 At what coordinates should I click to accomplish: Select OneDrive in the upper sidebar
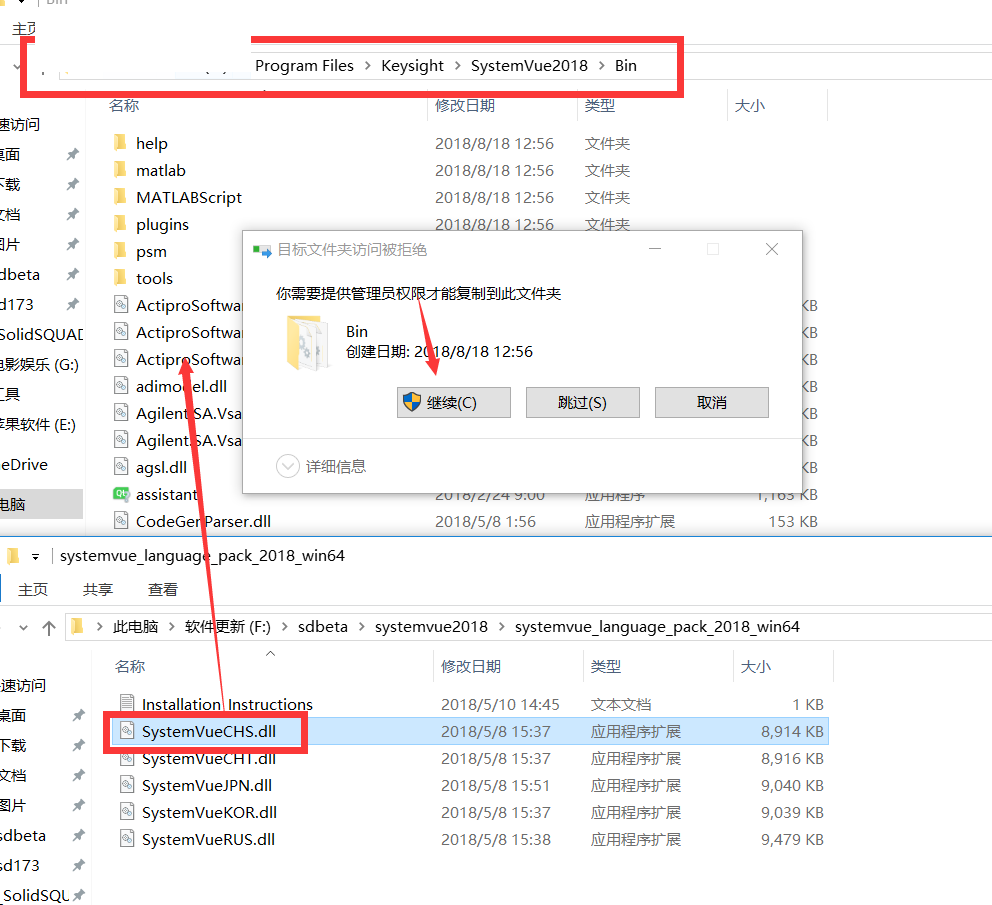tap(25, 465)
